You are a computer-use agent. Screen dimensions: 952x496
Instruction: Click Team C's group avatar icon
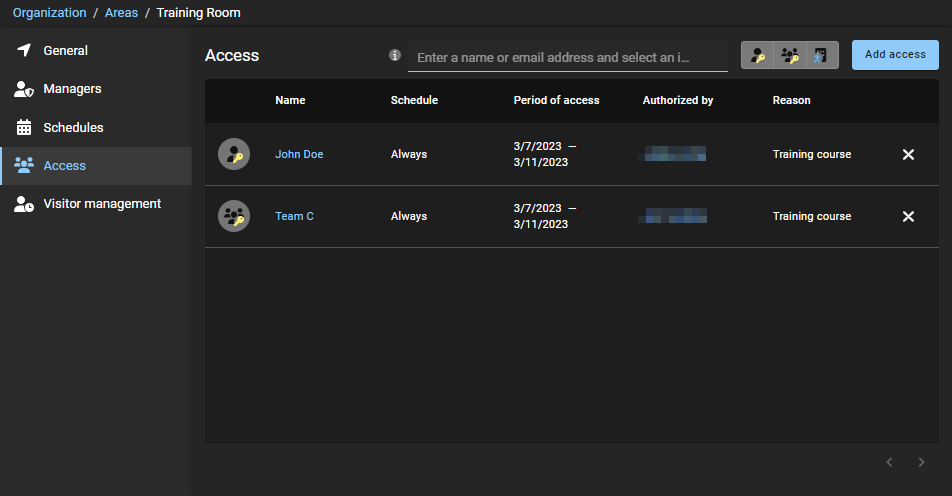coord(234,216)
